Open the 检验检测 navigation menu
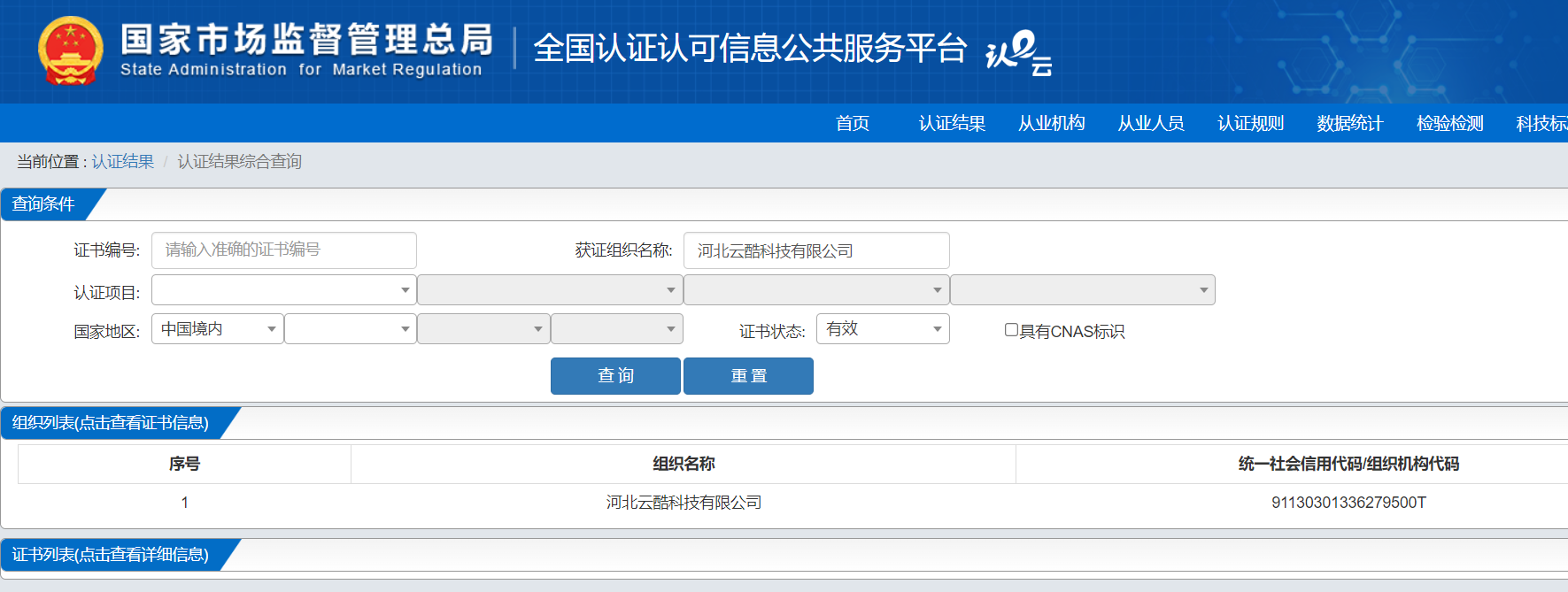 1449,123
